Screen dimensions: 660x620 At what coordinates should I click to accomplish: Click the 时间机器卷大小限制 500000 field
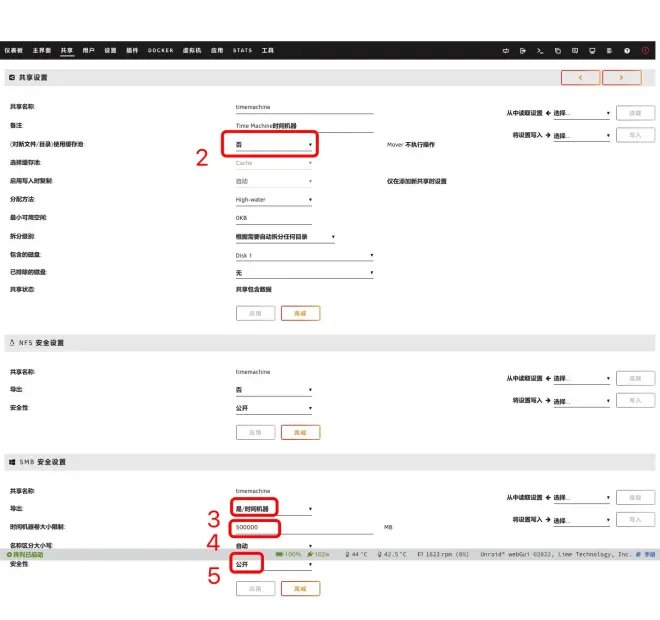coord(304,527)
